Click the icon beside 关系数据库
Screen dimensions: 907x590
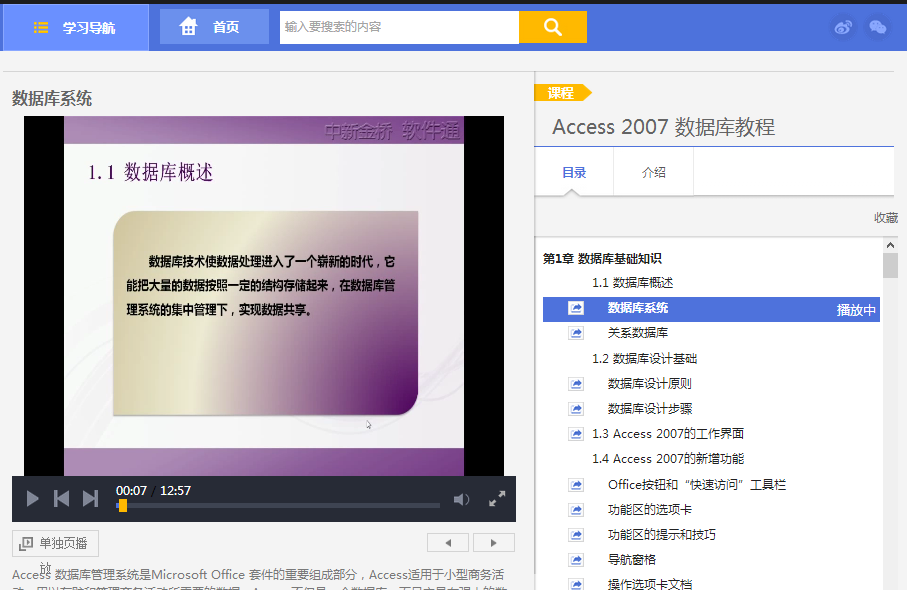pyautogui.click(x=576, y=333)
